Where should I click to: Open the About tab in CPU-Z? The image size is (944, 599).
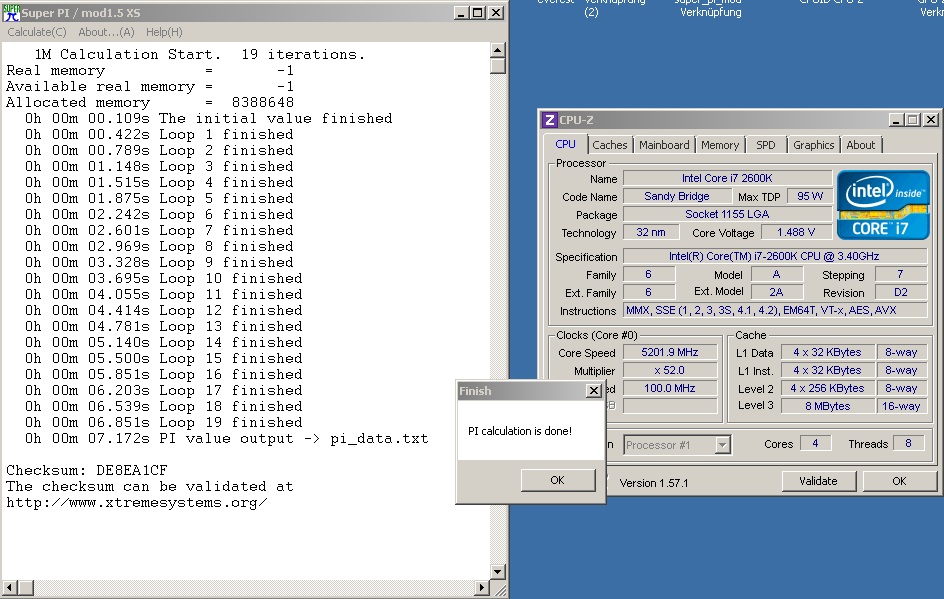click(860, 145)
